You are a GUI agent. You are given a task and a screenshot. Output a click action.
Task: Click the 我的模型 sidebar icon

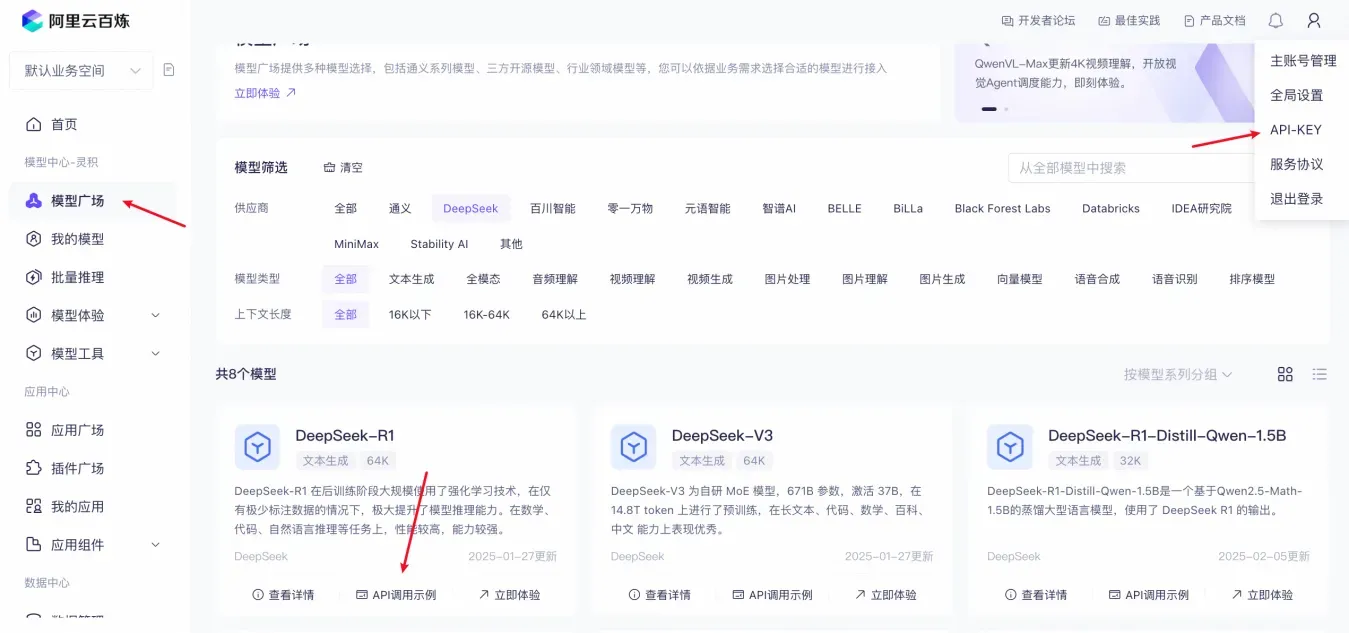pos(33,239)
